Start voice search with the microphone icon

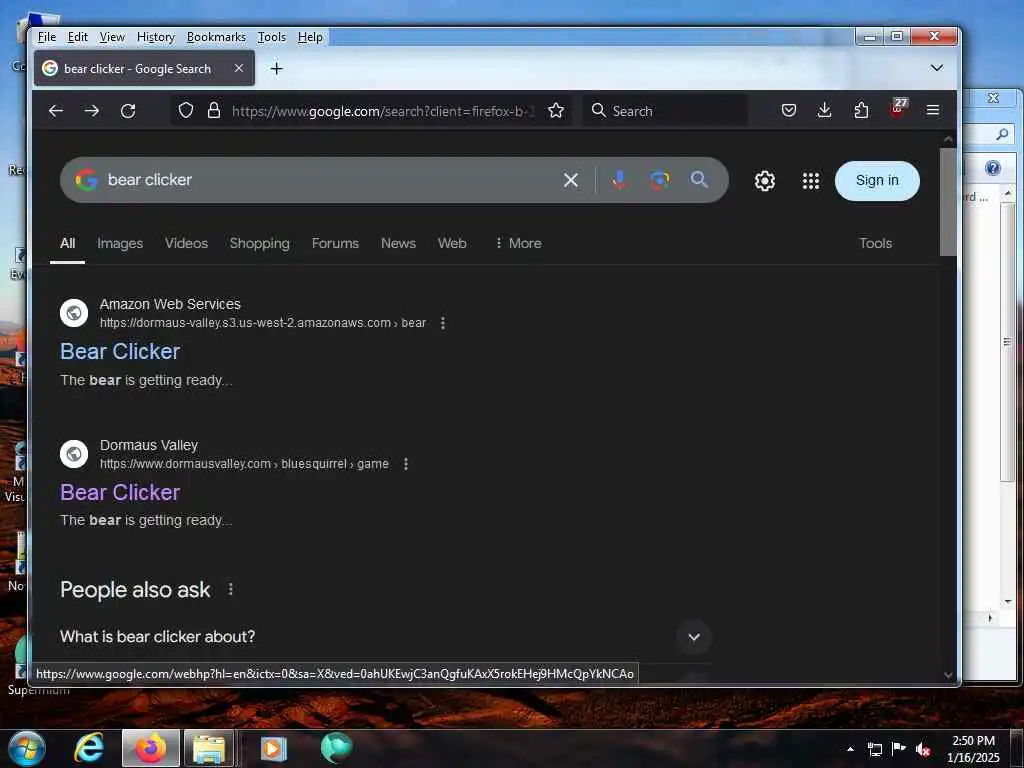point(619,180)
